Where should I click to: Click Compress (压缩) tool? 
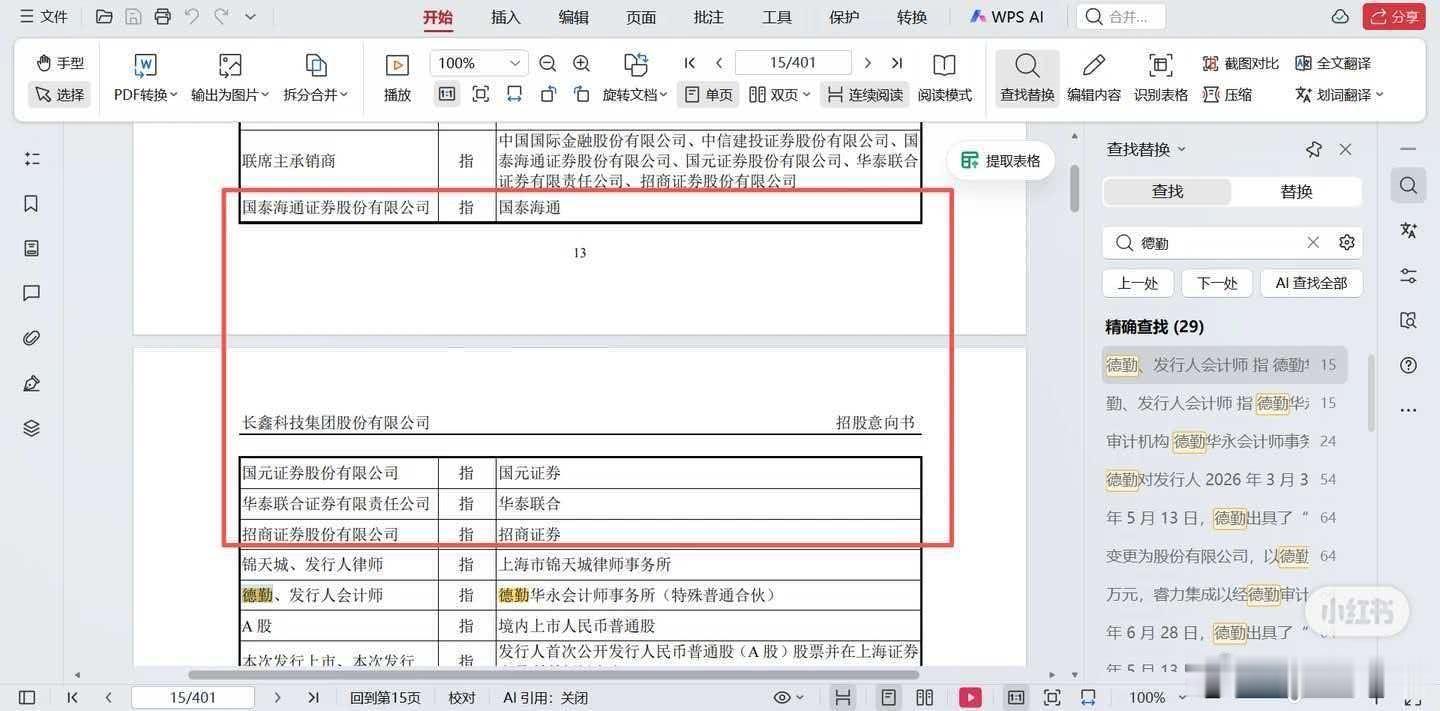click(x=1227, y=94)
